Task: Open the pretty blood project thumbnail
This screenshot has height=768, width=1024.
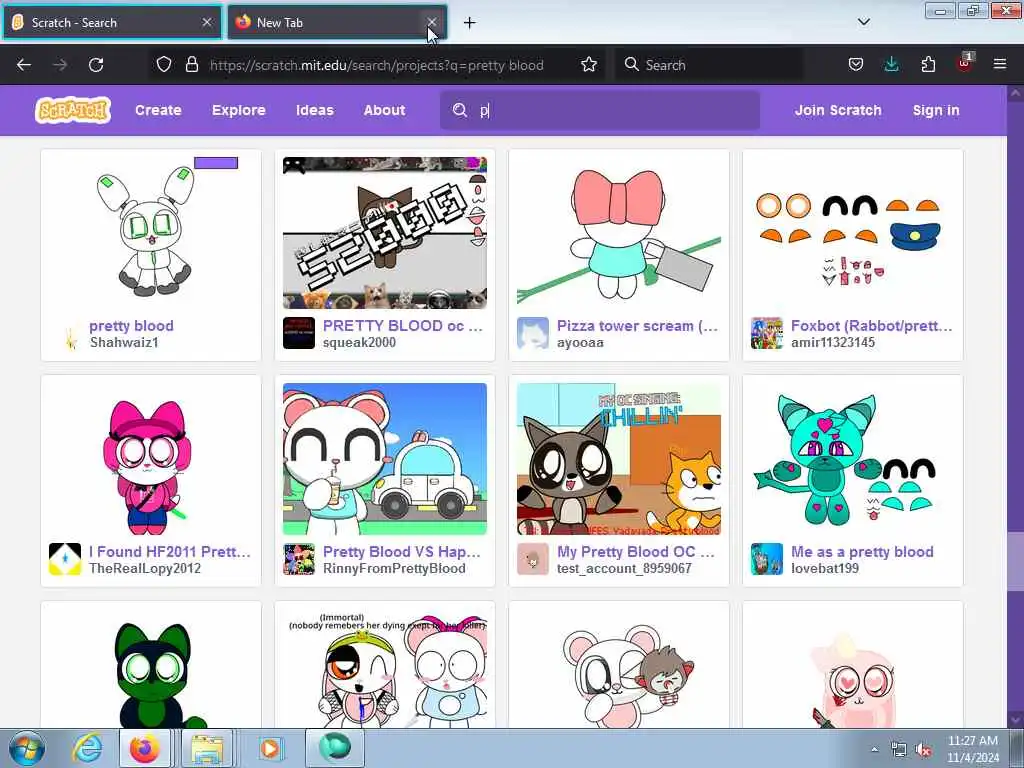Action: tap(151, 232)
